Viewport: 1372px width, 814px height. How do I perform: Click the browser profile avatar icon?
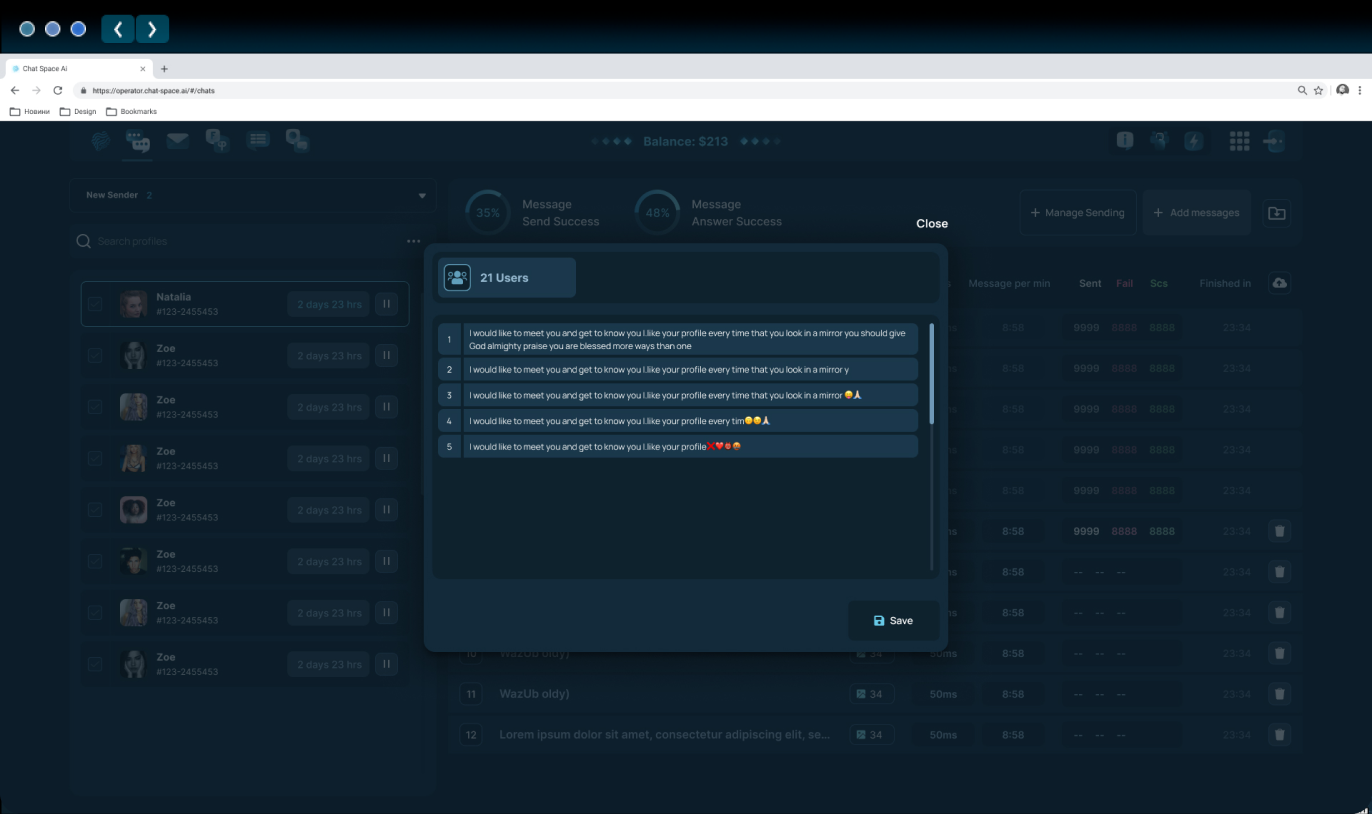tap(1343, 90)
